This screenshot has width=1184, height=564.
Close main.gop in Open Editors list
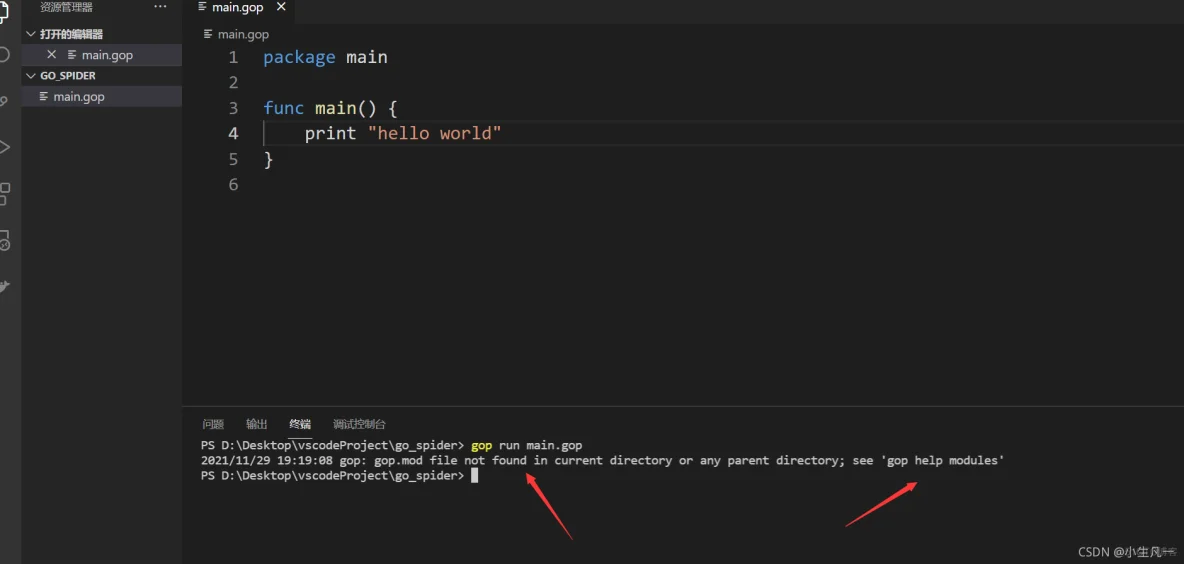point(51,54)
